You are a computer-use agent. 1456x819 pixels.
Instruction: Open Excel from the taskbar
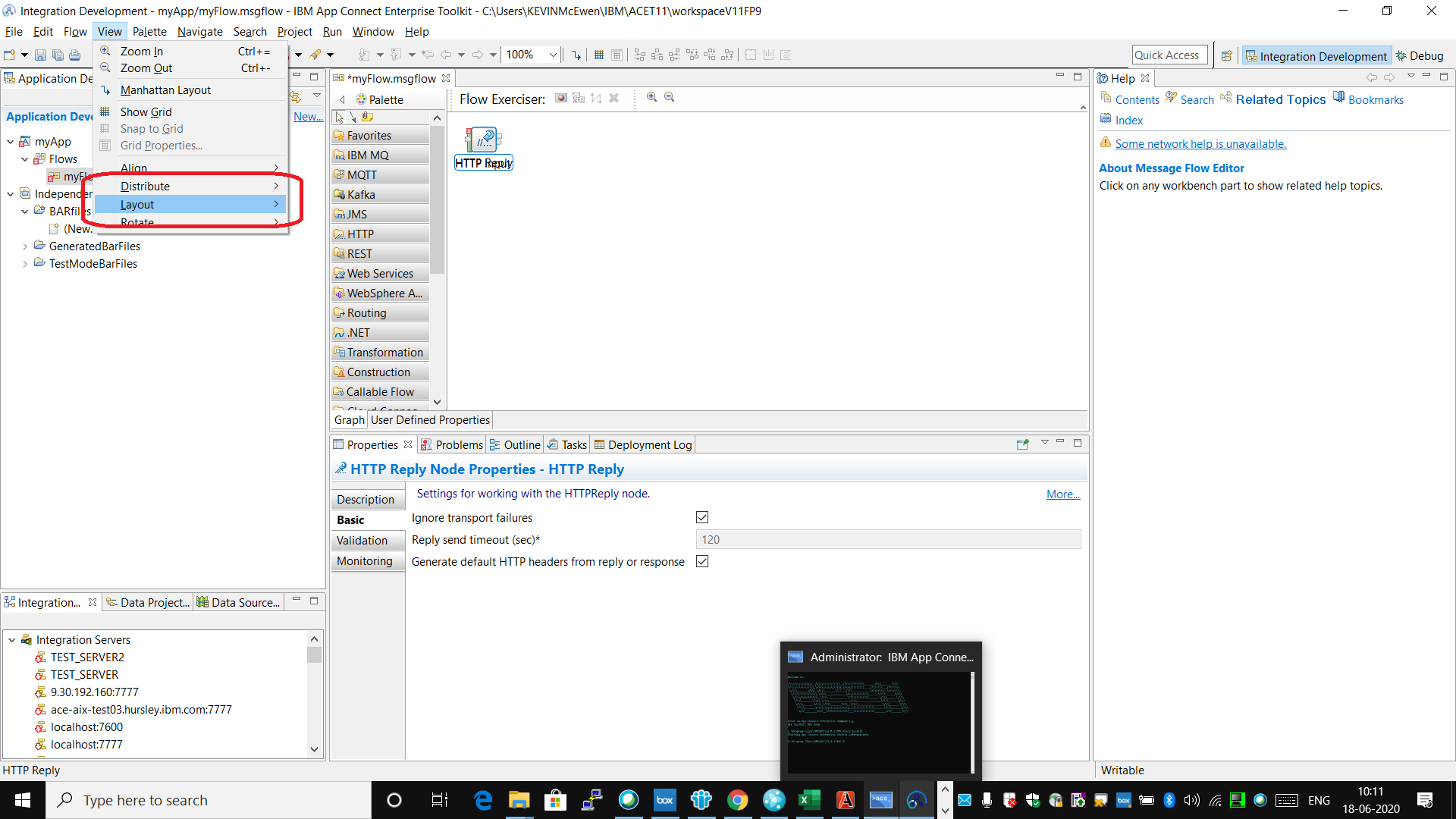click(808, 800)
